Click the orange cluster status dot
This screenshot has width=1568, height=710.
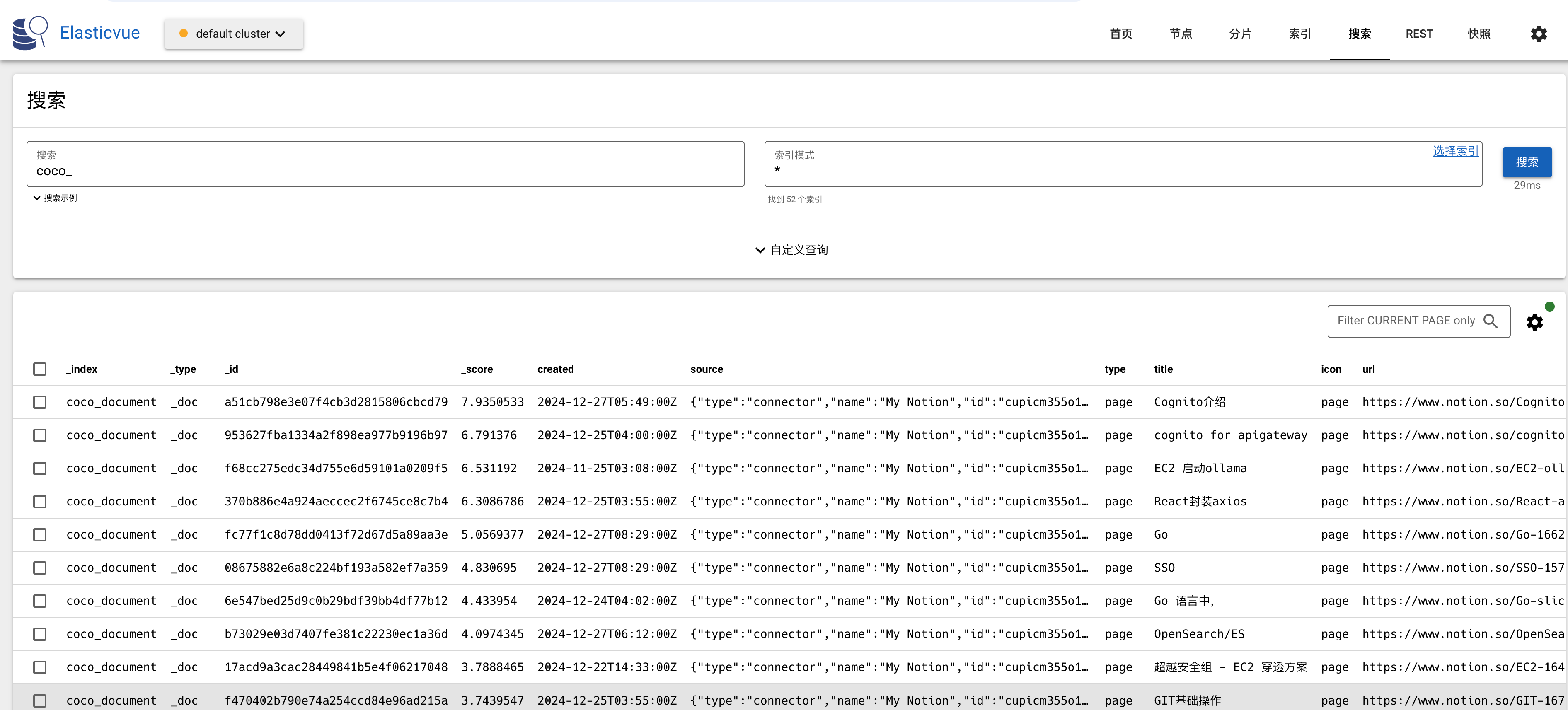click(x=183, y=34)
